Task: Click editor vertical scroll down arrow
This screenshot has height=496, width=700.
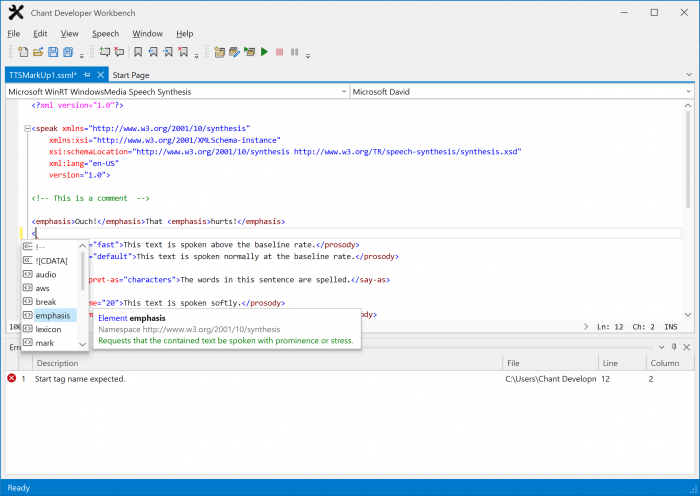Action: point(688,315)
